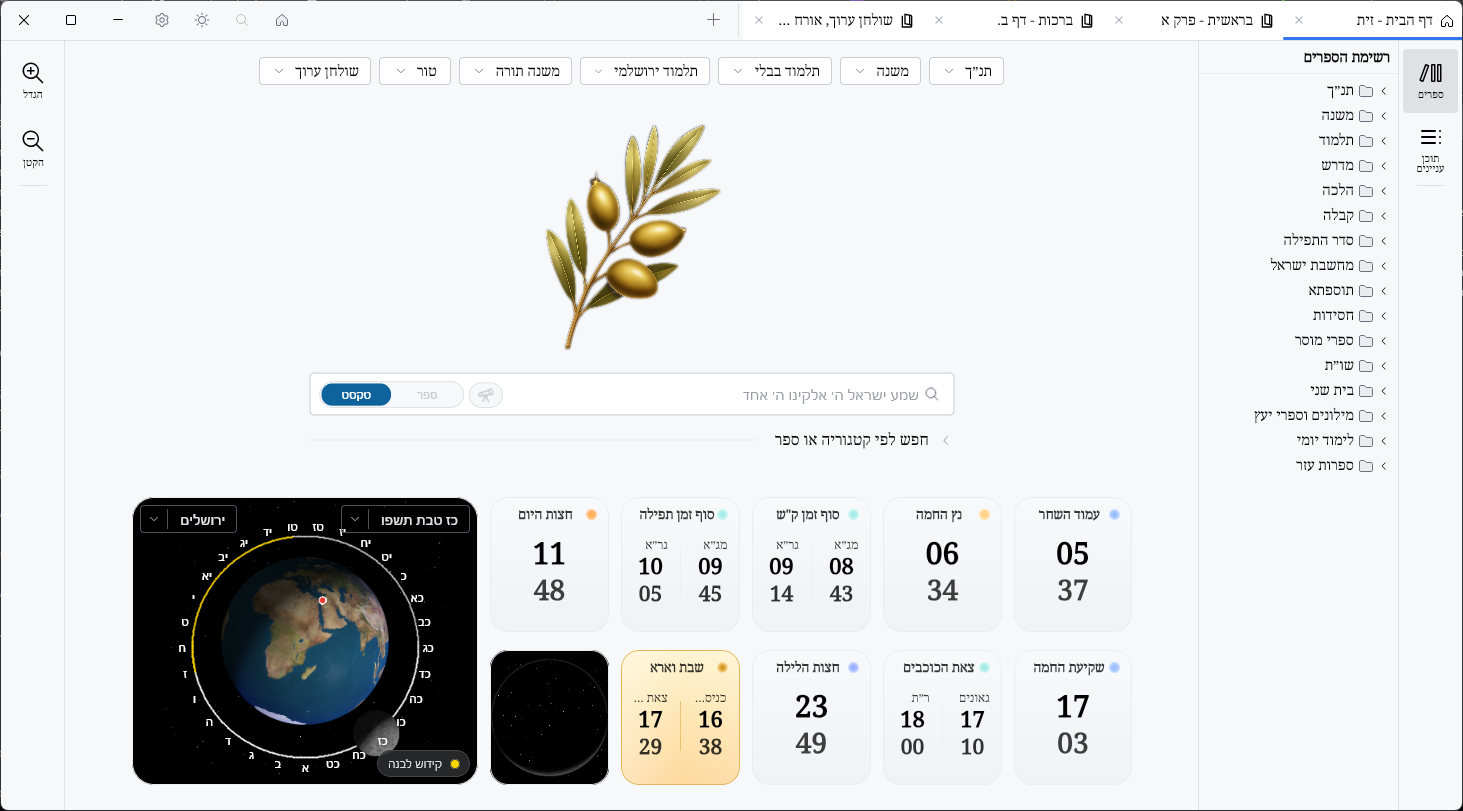The height and width of the screenshot is (811, 1463).
Task: Click the סוף זמן ק"ש card
Action: 811,565
